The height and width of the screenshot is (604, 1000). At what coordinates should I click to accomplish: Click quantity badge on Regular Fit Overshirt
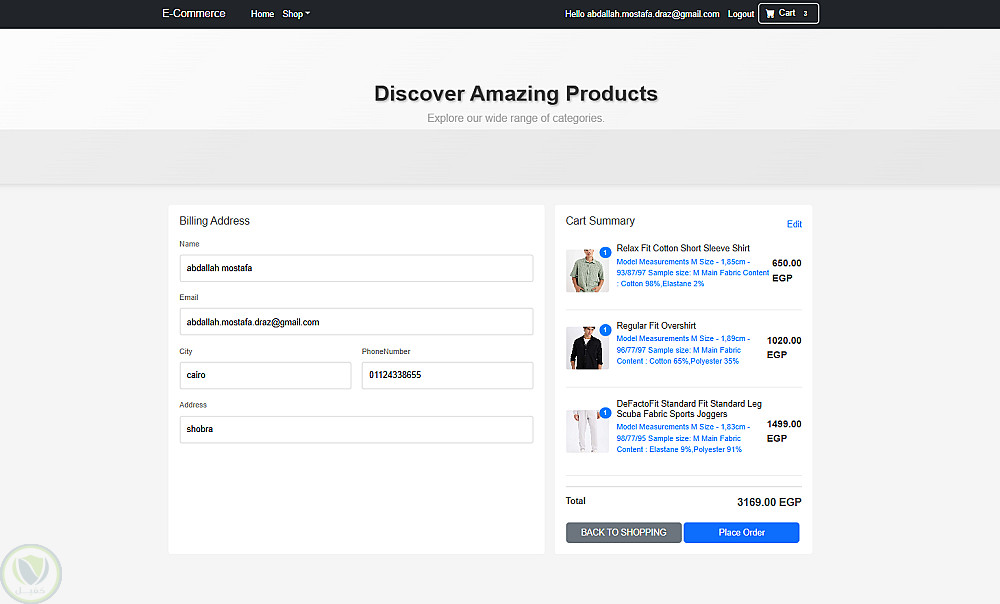[x=605, y=329]
